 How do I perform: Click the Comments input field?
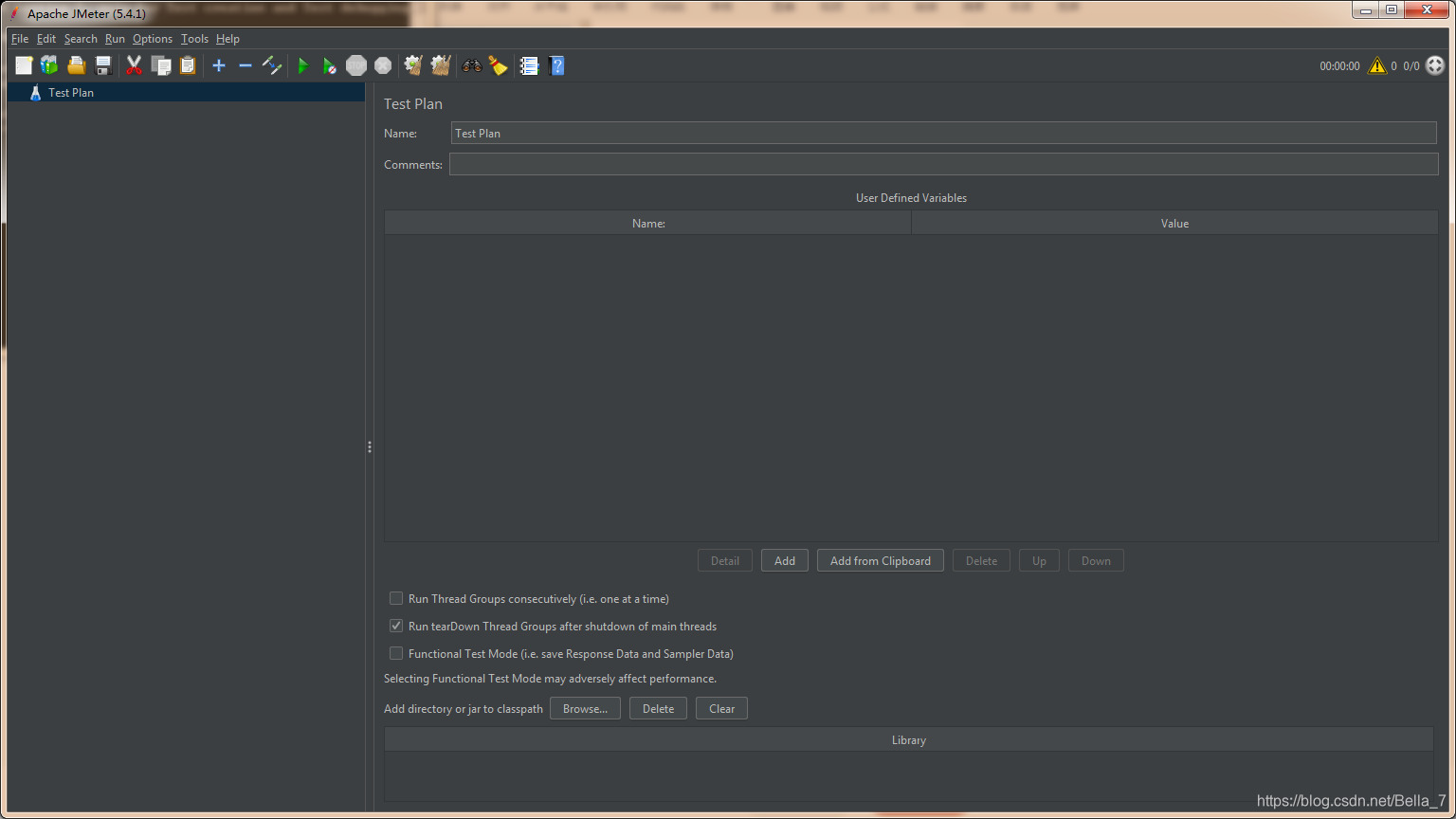(x=943, y=164)
